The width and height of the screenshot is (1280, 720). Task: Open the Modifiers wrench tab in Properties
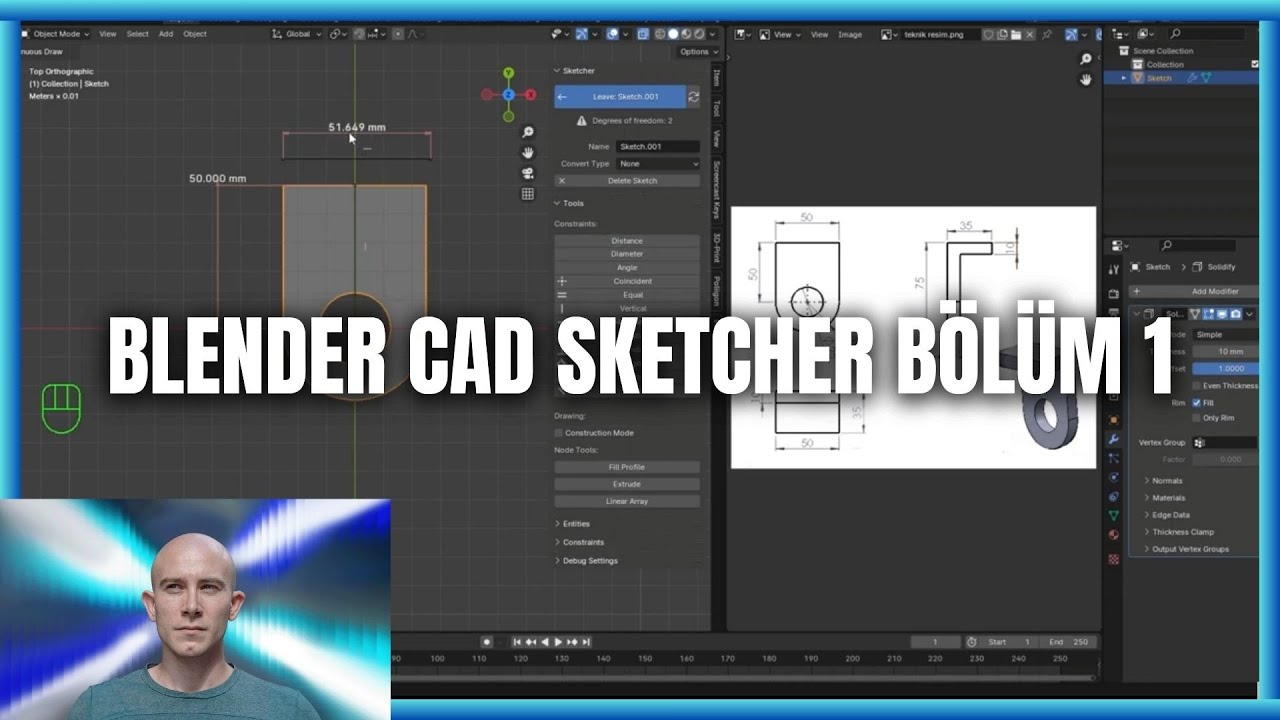tap(1114, 439)
